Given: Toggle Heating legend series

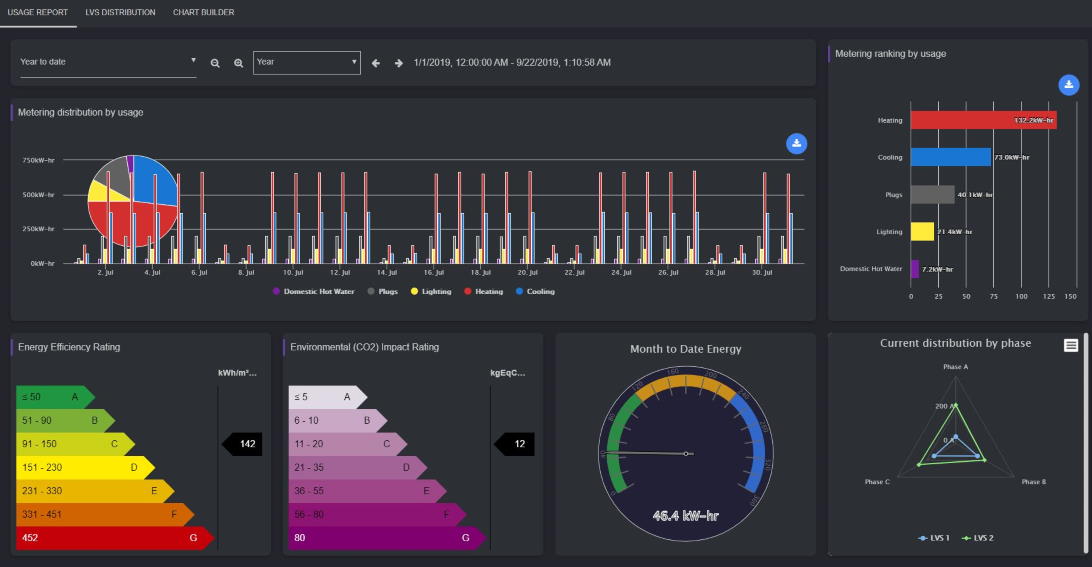Looking at the screenshot, I should (x=483, y=291).
